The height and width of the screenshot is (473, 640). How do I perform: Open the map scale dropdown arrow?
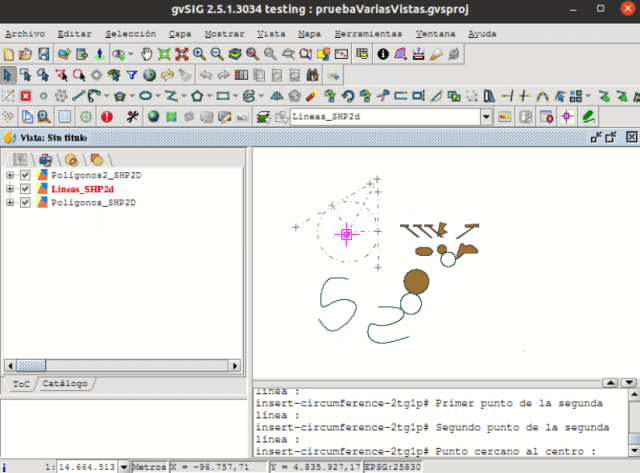pyautogui.click(x=124, y=466)
